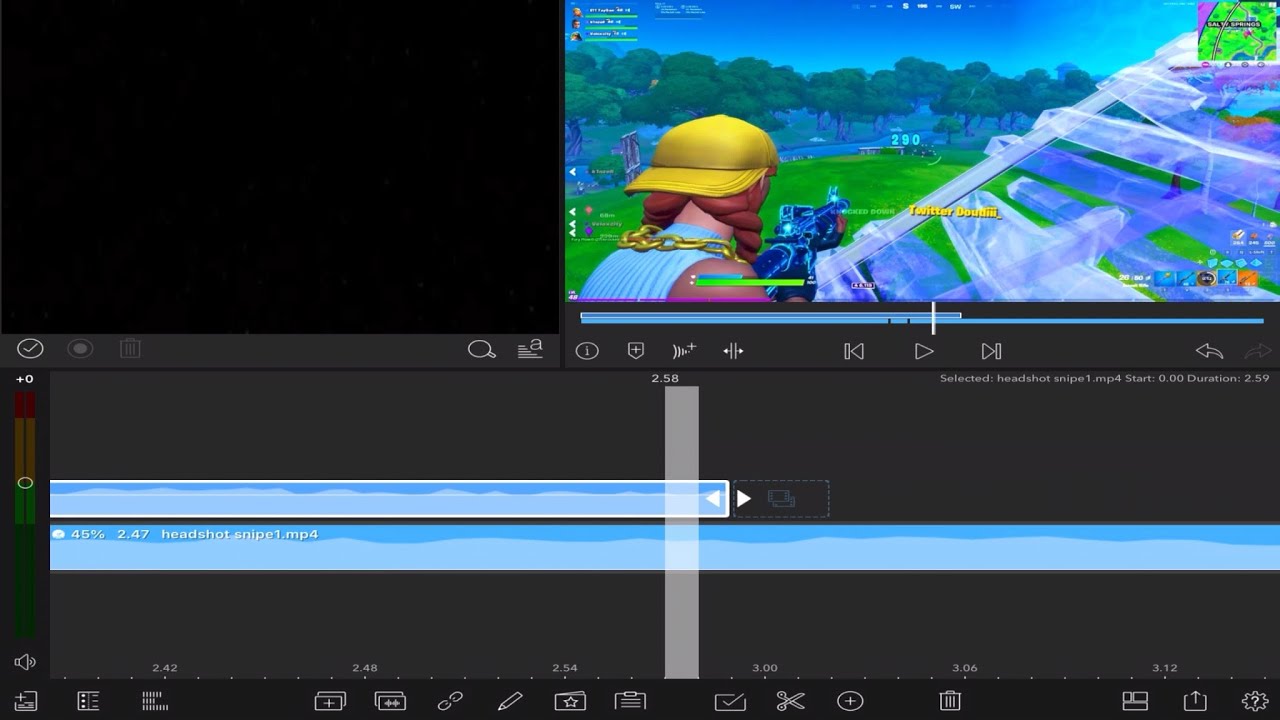Click the circled plus add icon
The height and width of the screenshot is (720, 1280).
point(850,701)
